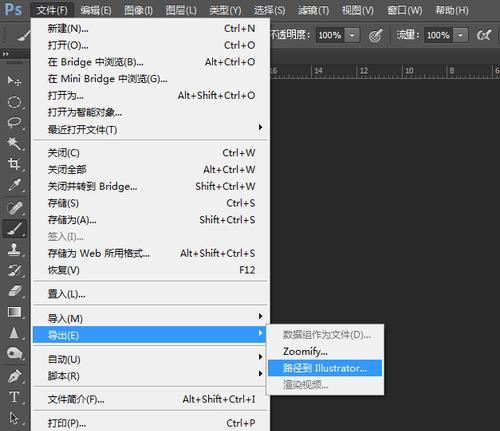Open the 文件(F) menu
The image size is (500, 431).
pos(52,10)
